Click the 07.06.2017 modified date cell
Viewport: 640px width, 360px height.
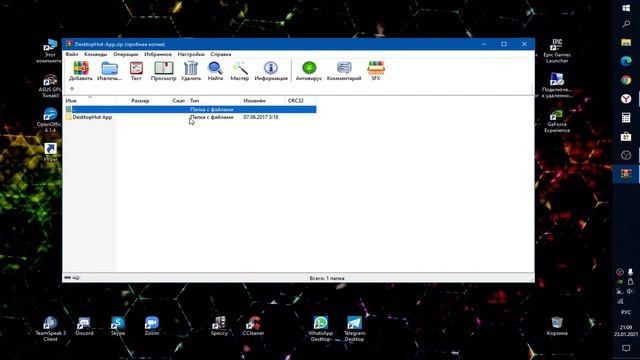tap(261, 117)
